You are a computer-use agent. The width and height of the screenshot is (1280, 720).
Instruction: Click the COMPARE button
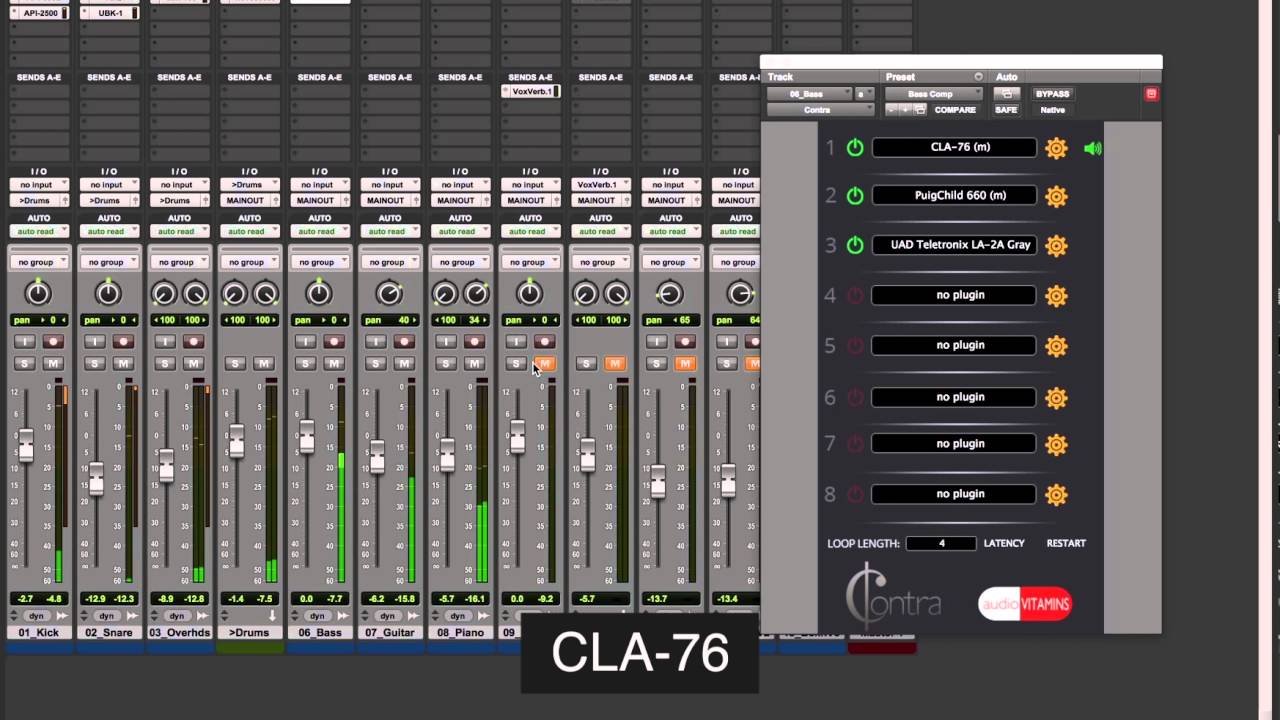[955, 110]
